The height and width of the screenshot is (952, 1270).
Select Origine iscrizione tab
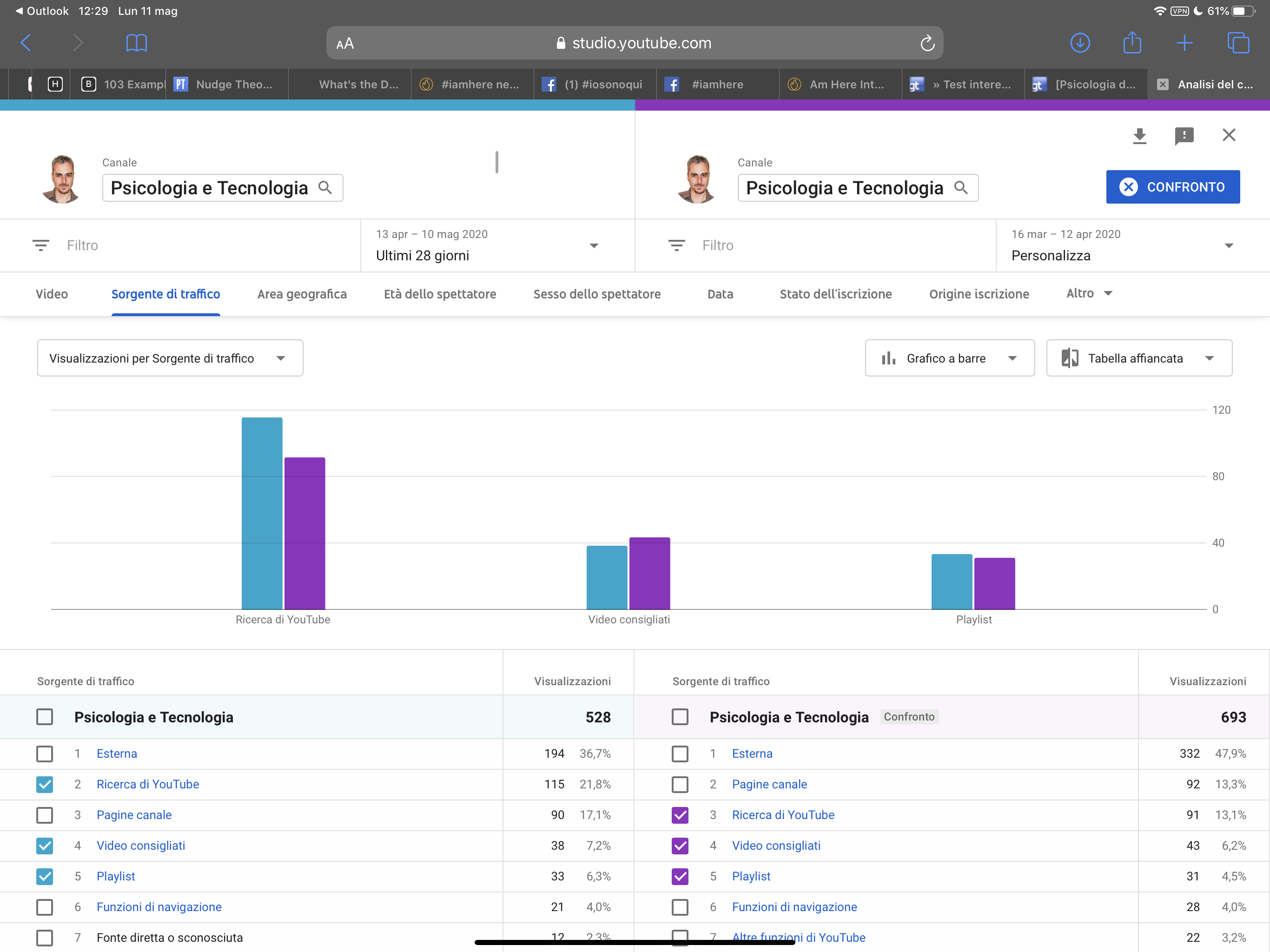(979, 294)
